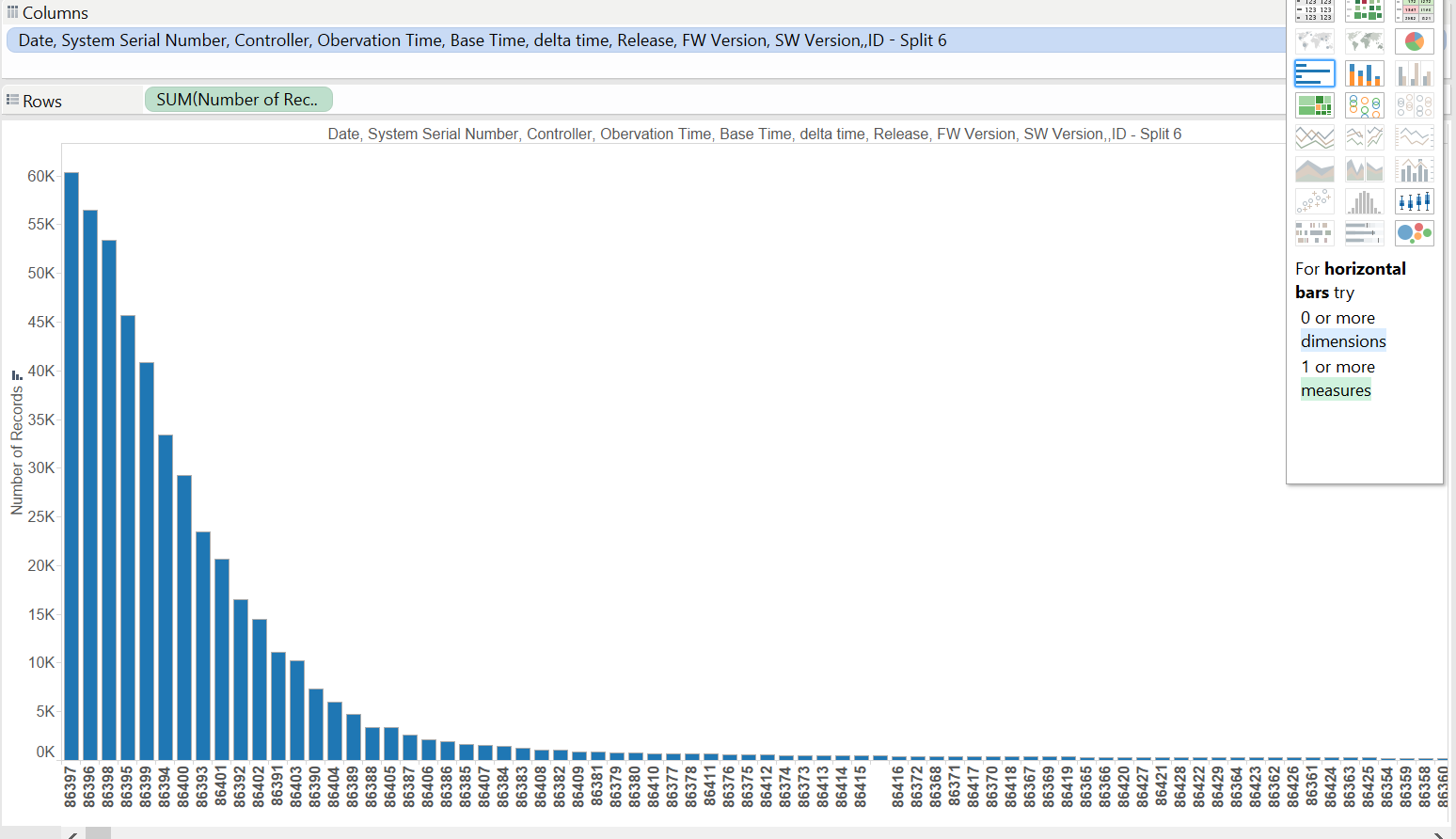Viewport: 1456px width, 839px height.
Task: Select the tallest bar labeled 86397
Action: (71, 466)
